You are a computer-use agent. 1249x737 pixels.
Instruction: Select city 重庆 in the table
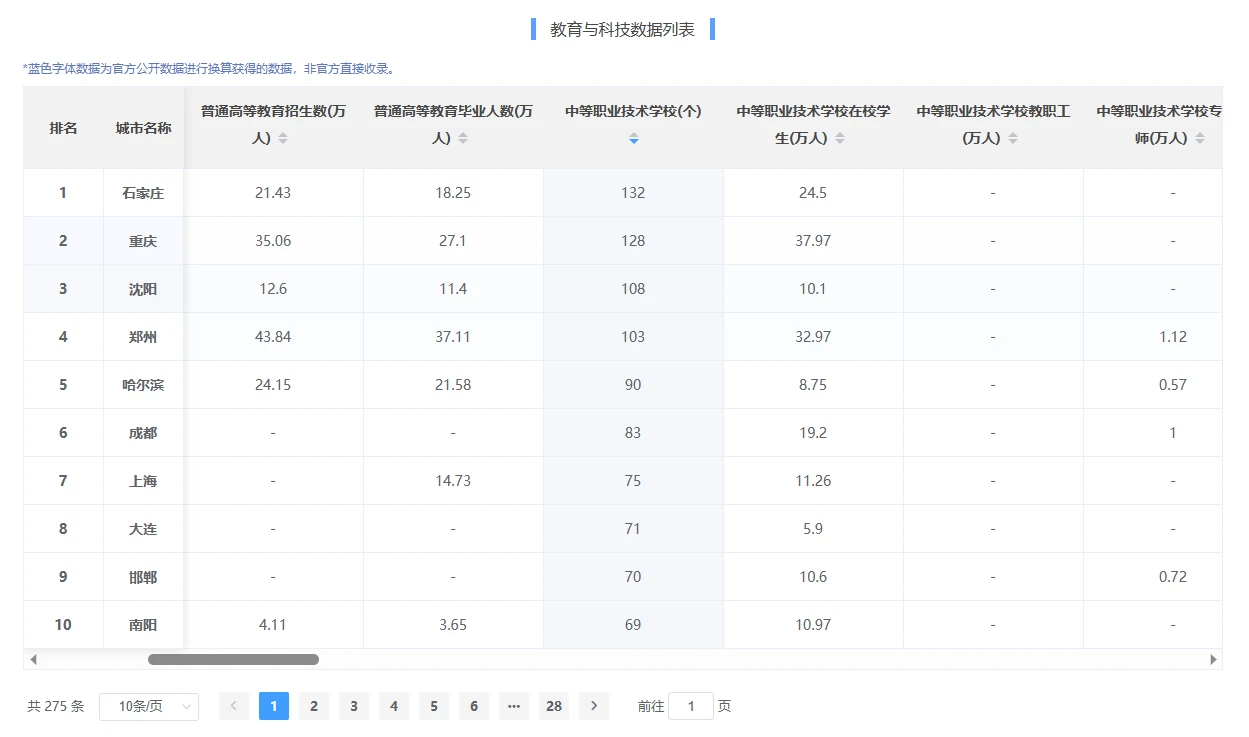143,241
